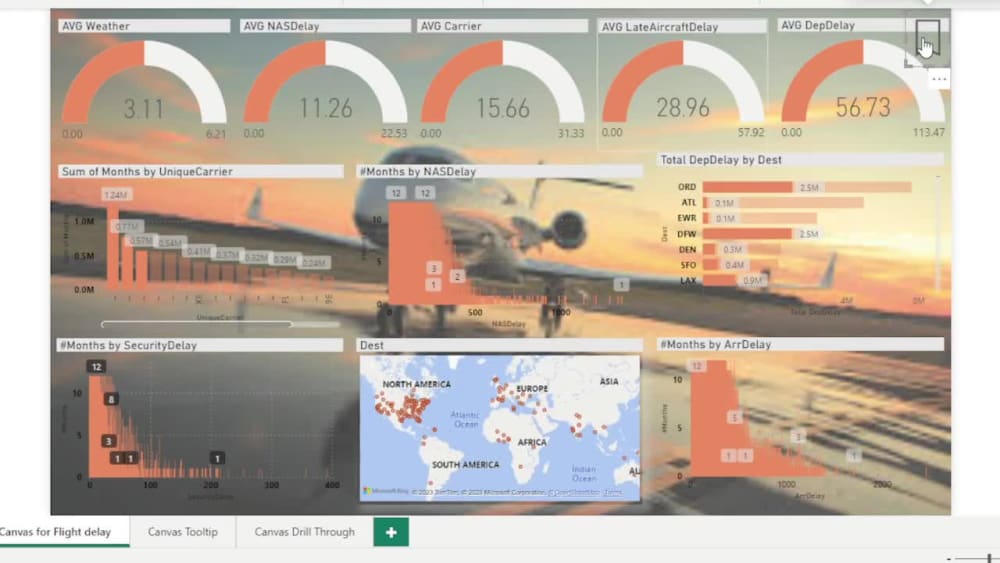Click the 3.11 gauge value
This screenshot has width=1000, height=563.
coord(143,109)
